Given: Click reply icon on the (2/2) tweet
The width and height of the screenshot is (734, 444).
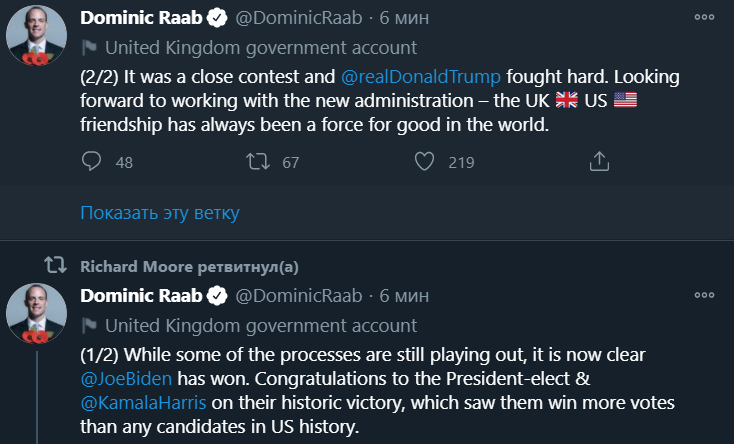Looking at the screenshot, I should pos(91,161).
